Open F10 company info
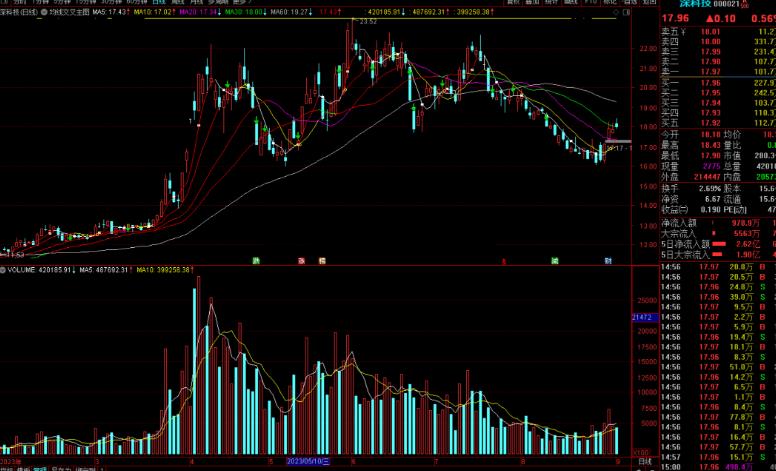Image resolution: width=776 pixels, height=471 pixels. click(x=590, y=2)
